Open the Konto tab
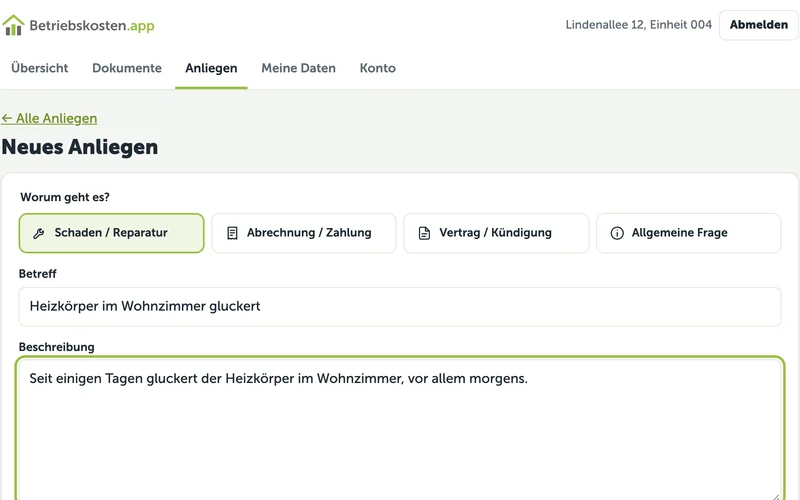This screenshot has width=800, height=500. [378, 68]
